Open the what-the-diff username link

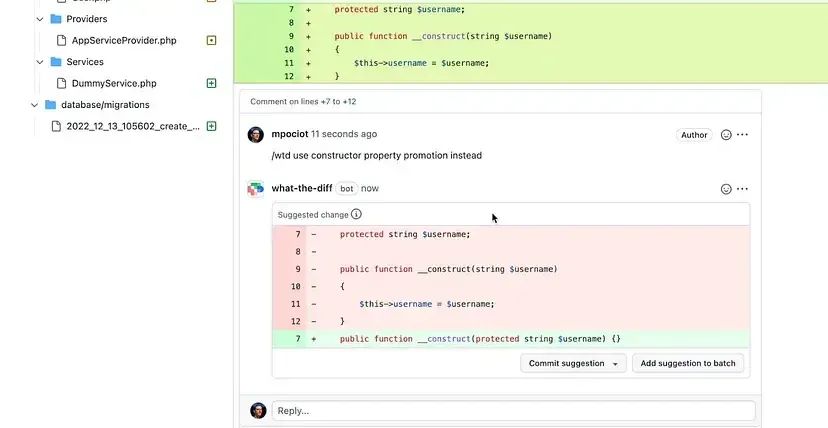point(301,188)
